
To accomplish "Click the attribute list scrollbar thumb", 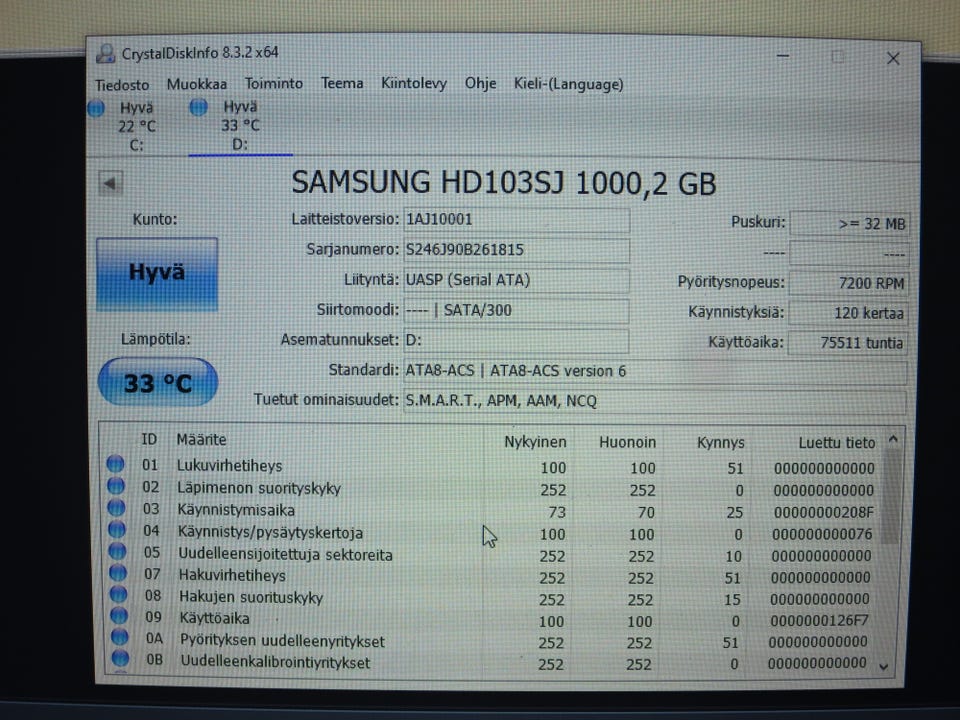I will 892,497.
